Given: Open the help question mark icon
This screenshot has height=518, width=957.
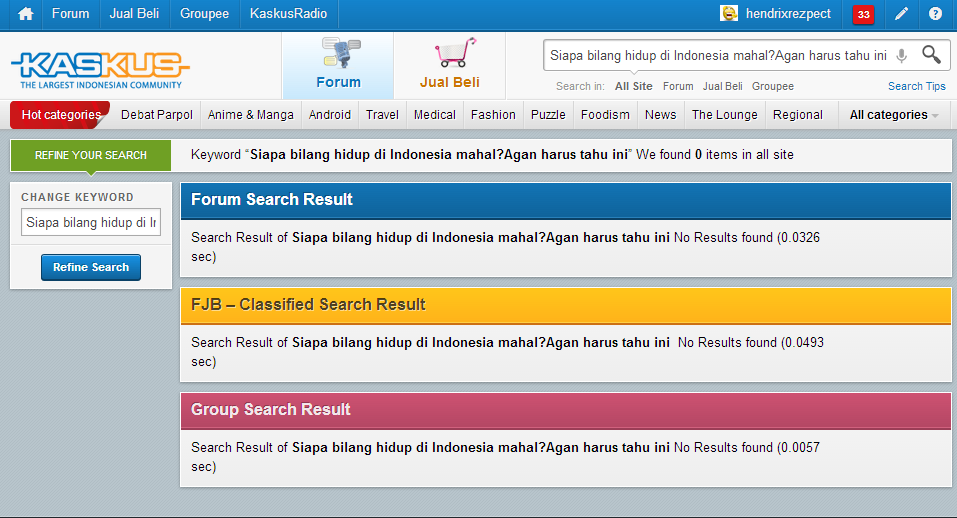Looking at the screenshot, I should (x=935, y=13).
